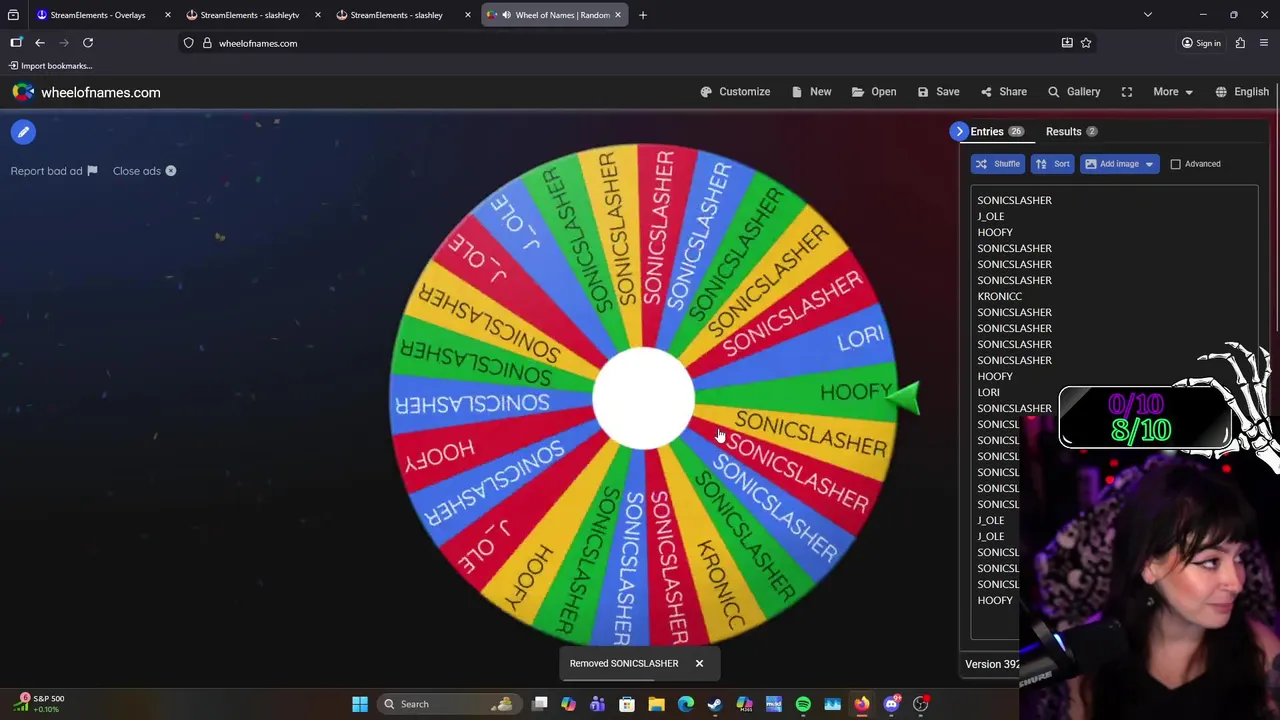
Task: Click the J_OLE entry below first SONICSLASHER
Action: pos(991,216)
